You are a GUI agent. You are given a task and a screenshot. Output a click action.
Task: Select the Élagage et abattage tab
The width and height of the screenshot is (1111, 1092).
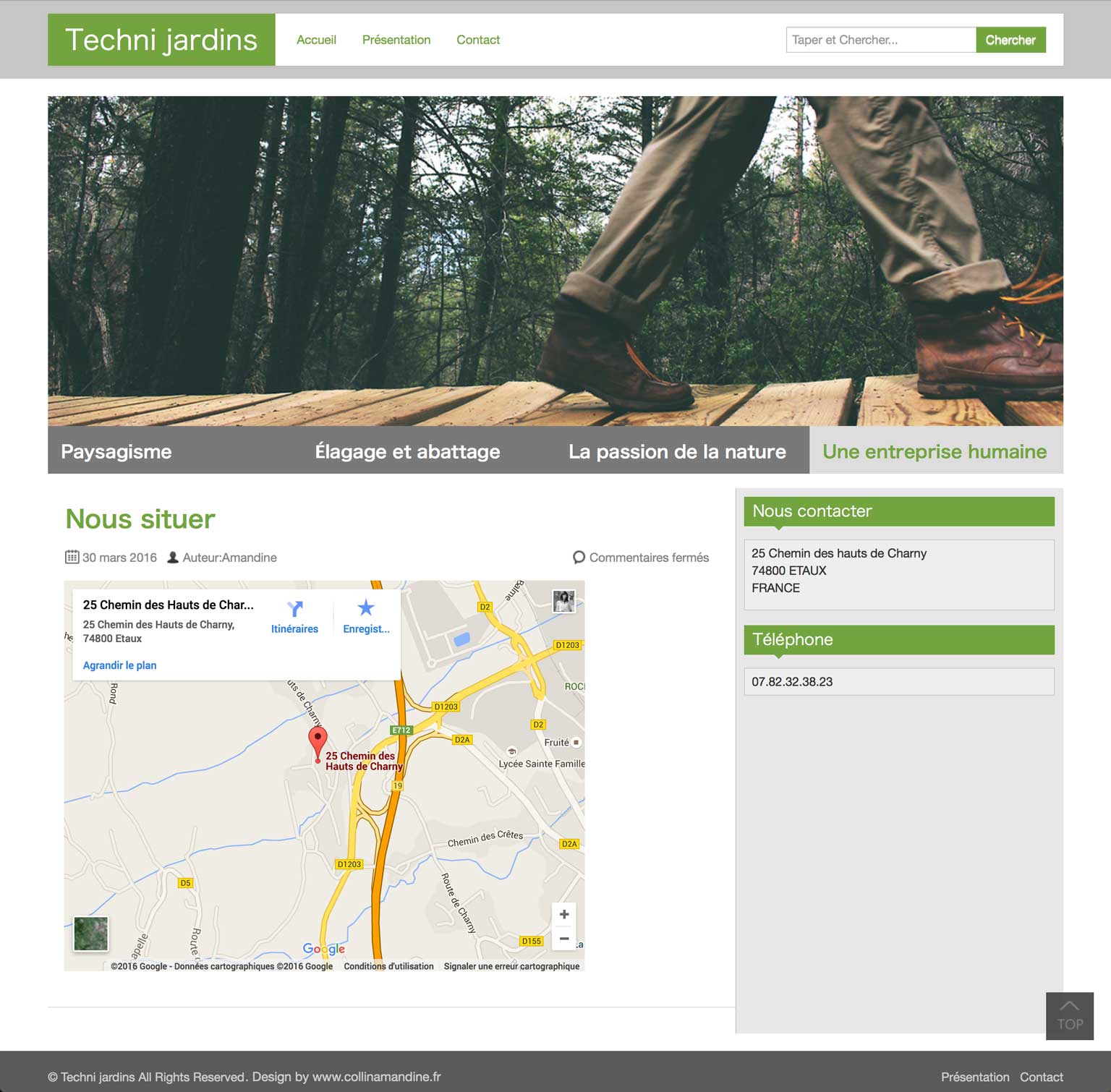(x=407, y=451)
